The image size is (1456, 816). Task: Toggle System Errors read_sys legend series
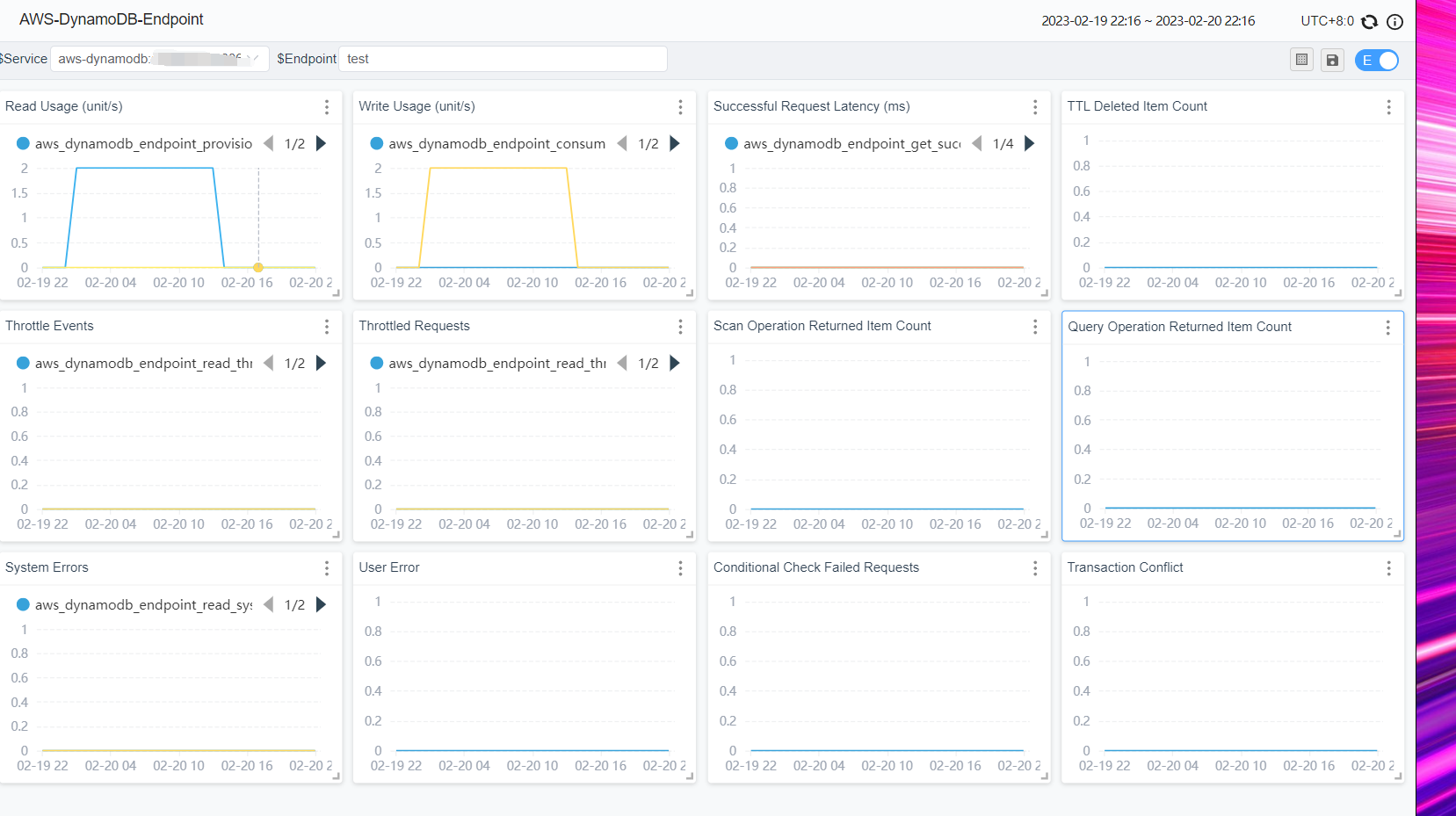pos(134,604)
